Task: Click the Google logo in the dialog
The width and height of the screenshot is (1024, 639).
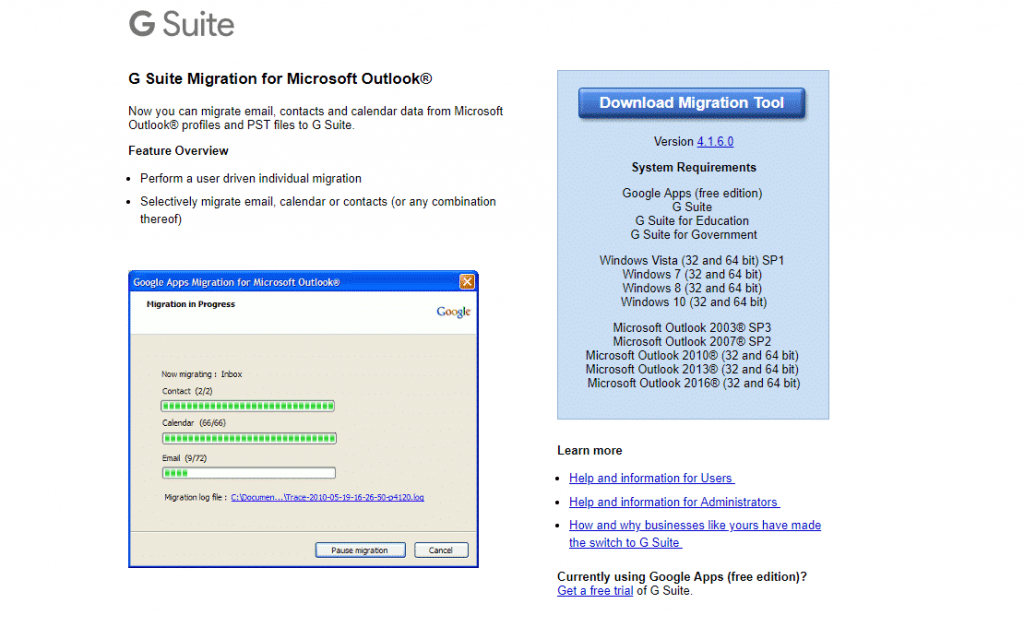Action: [453, 312]
